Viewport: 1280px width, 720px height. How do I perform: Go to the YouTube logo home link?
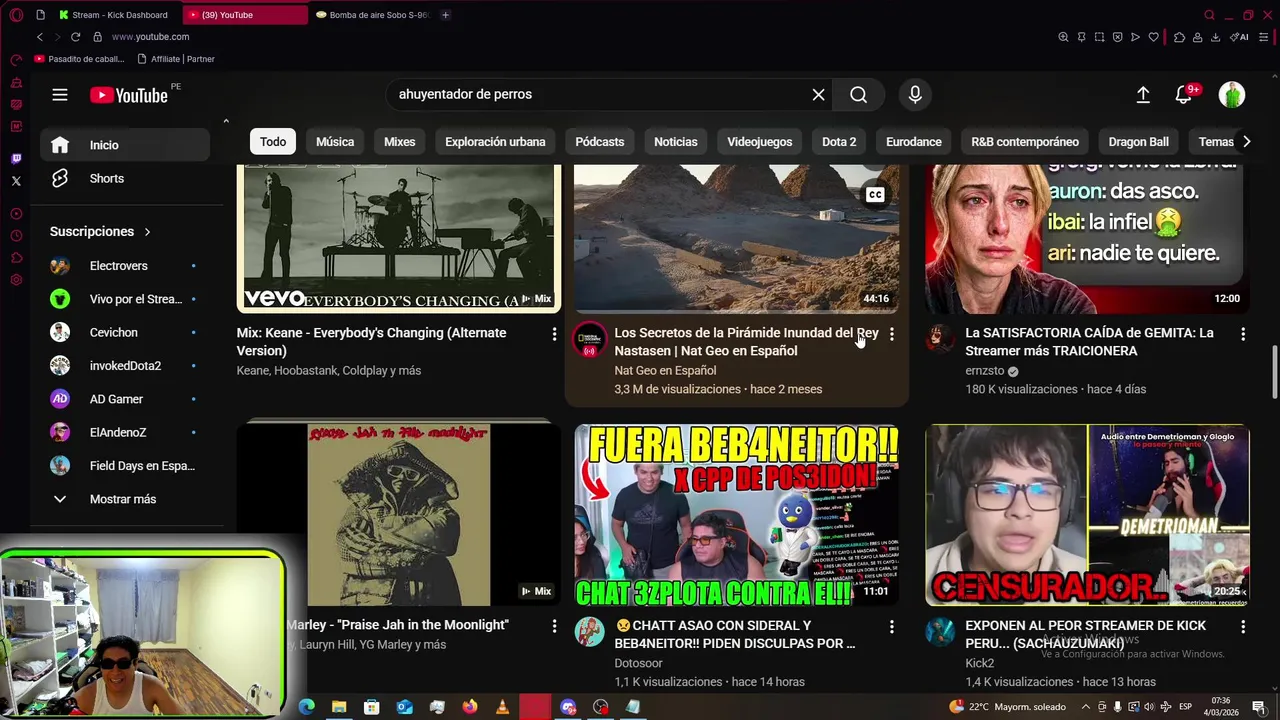pyautogui.click(x=129, y=95)
